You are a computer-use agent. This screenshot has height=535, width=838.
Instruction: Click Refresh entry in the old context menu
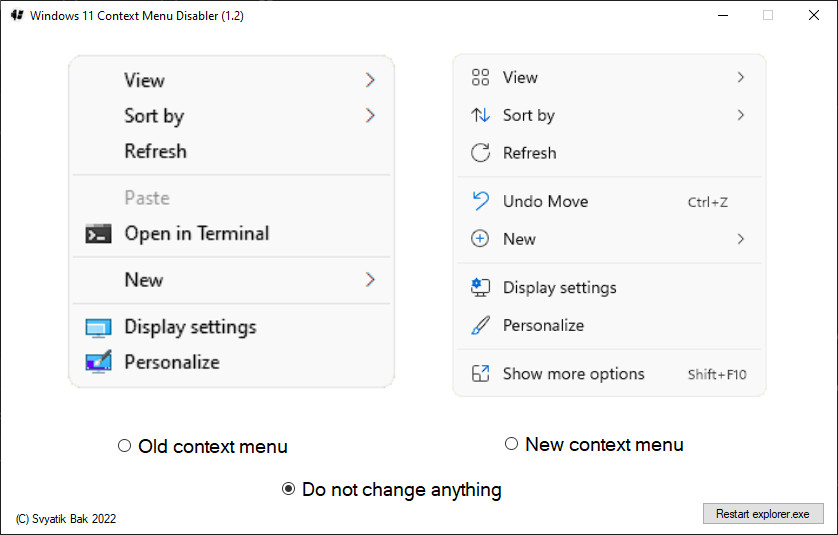[156, 151]
